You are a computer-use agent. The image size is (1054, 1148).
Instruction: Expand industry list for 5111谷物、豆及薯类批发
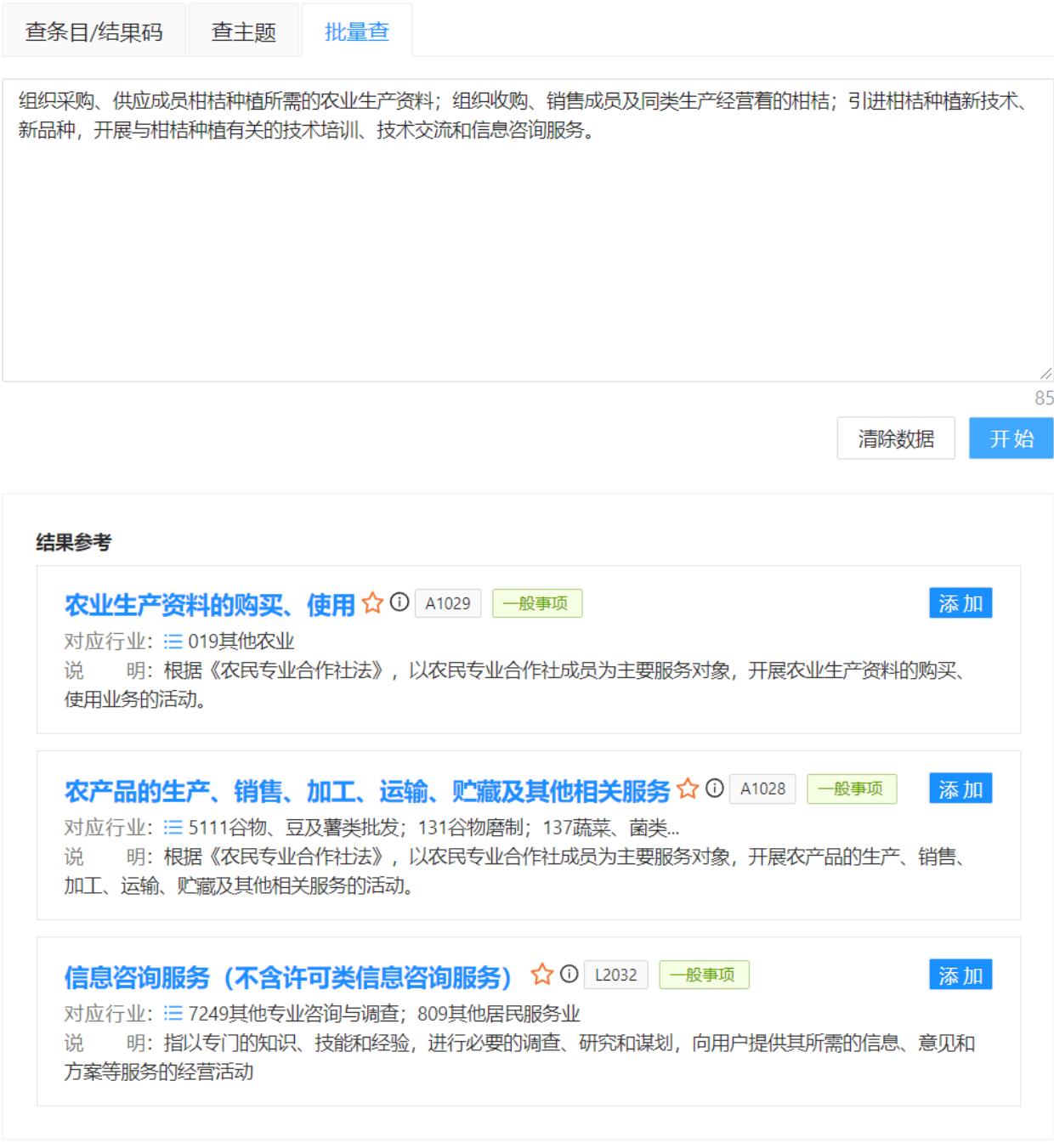point(173,828)
